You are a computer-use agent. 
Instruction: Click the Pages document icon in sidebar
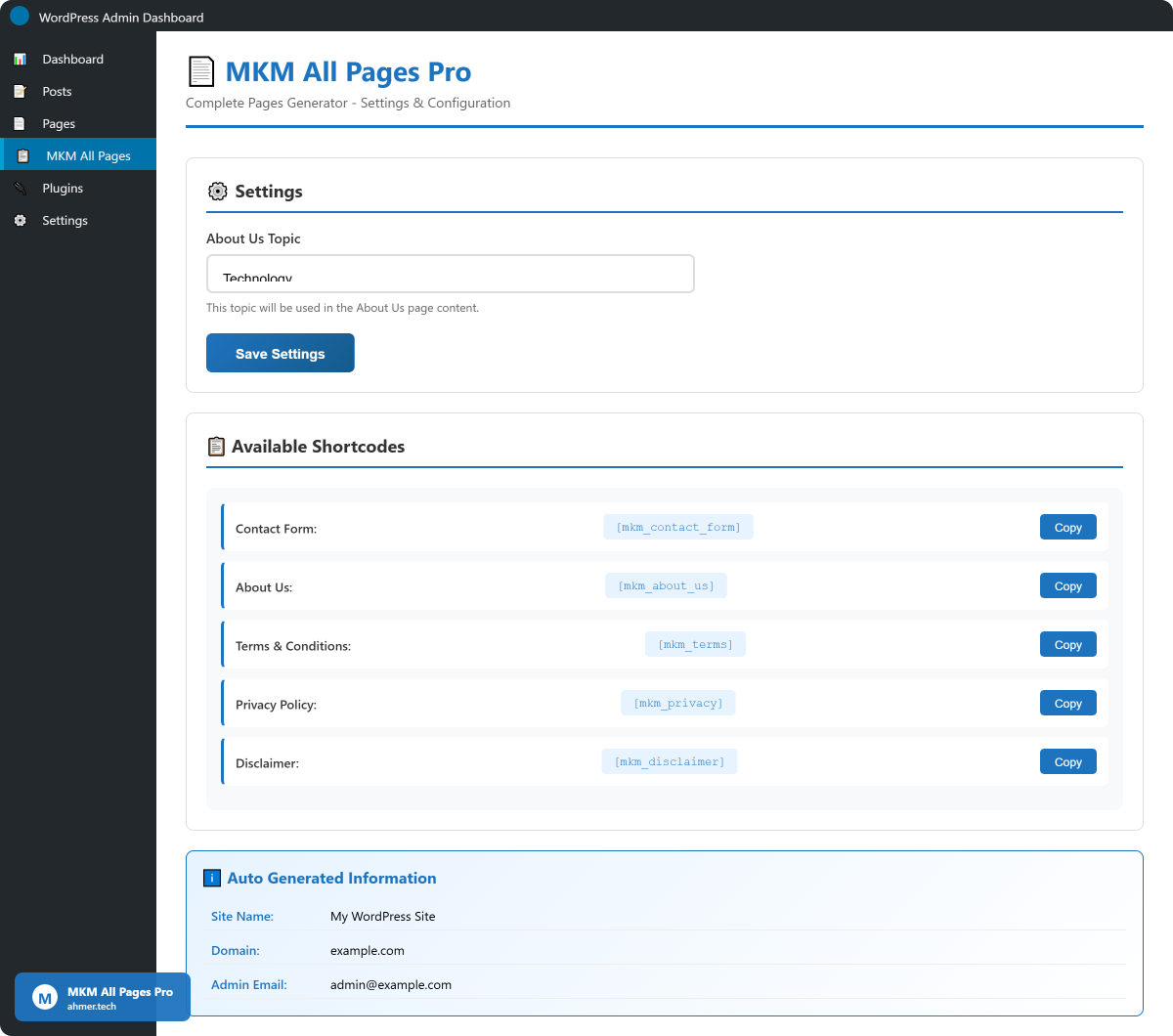click(x=20, y=124)
